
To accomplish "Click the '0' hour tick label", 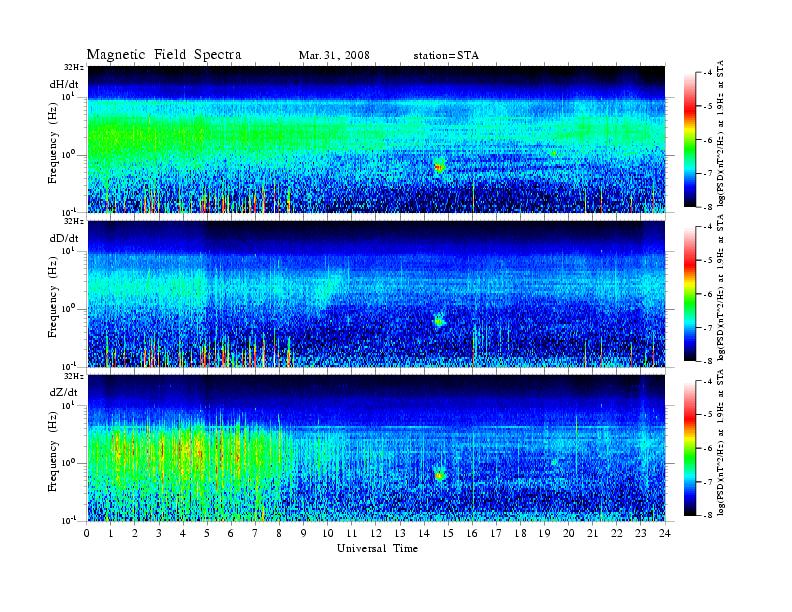I will [x=87, y=534].
